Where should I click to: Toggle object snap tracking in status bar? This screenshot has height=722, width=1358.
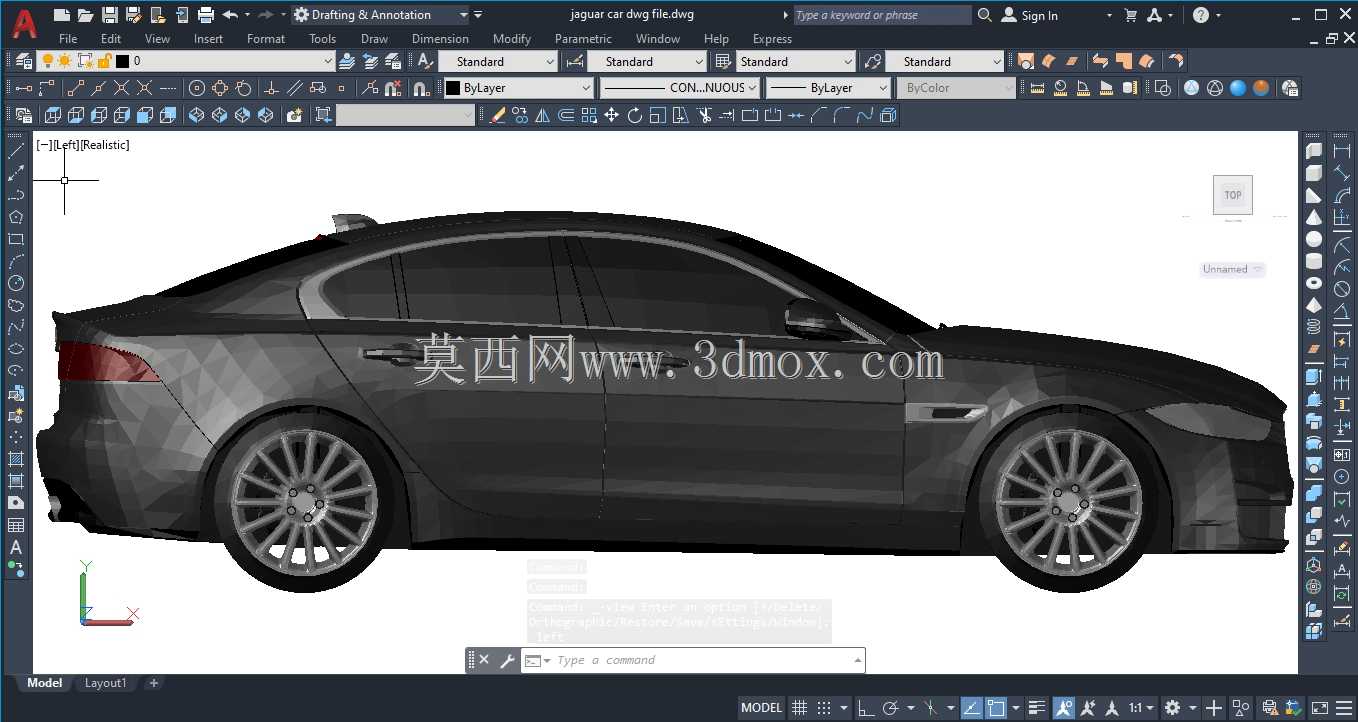point(972,708)
